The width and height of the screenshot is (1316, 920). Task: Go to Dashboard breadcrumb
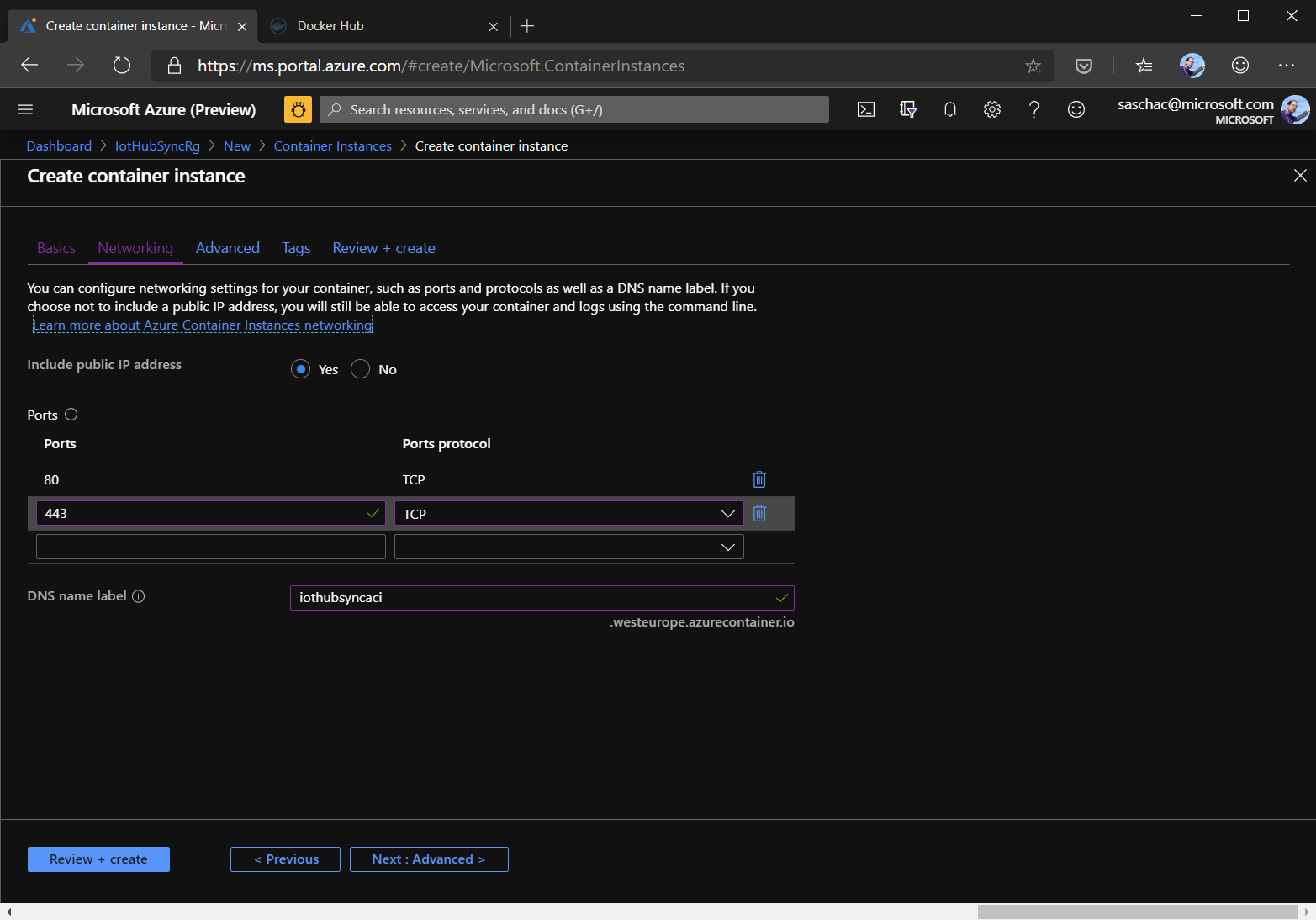coord(59,145)
